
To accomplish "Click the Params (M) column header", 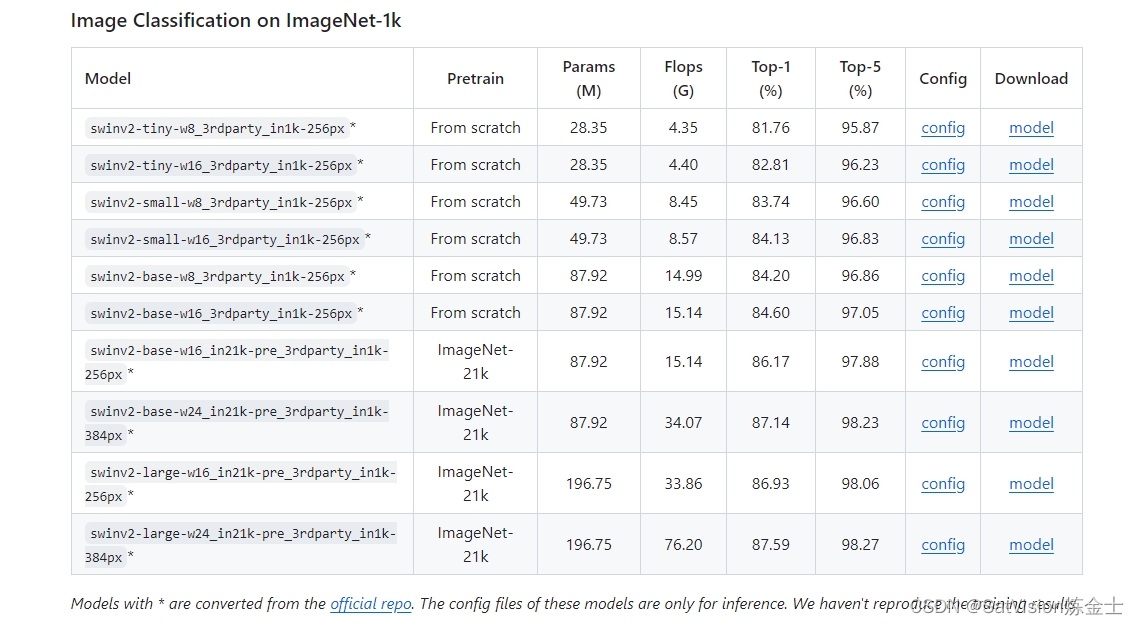I will pos(588,78).
